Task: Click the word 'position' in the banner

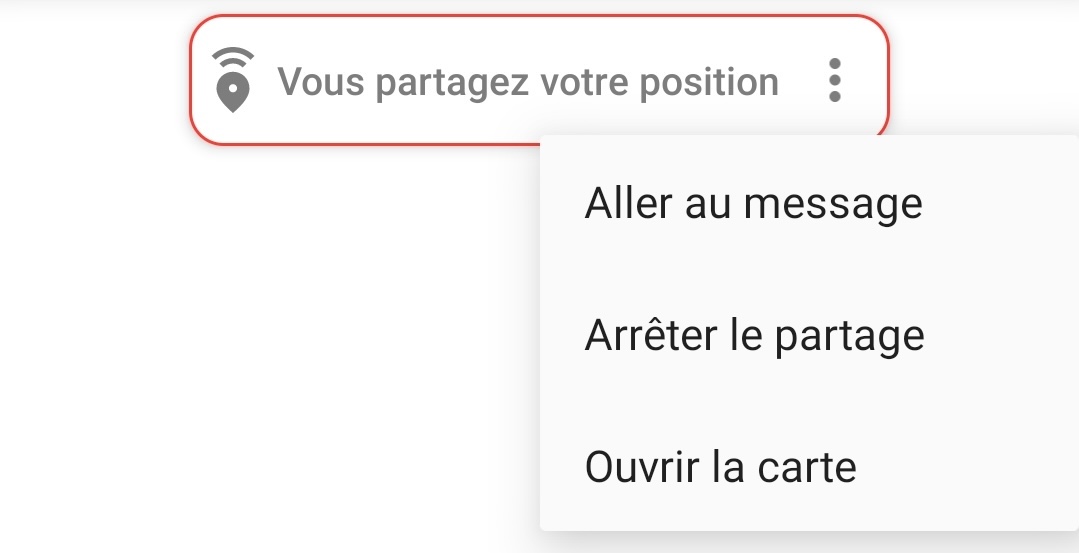Action: tap(709, 83)
